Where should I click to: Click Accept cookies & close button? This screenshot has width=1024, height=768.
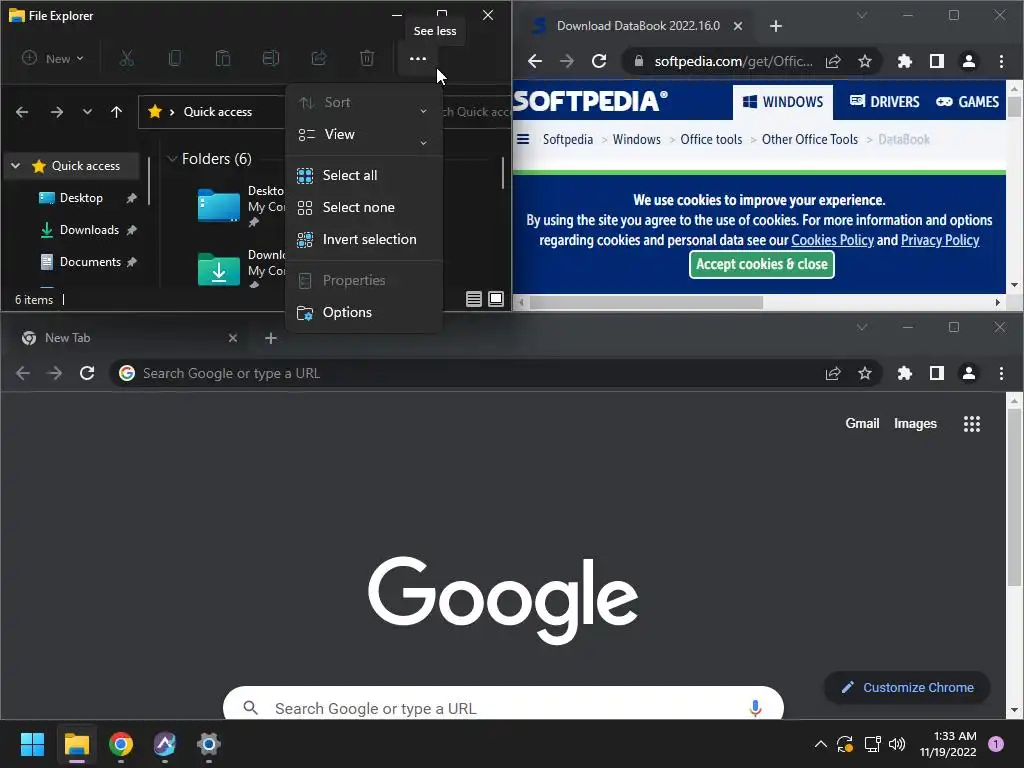pyautogui.click(x=761, y=264)
